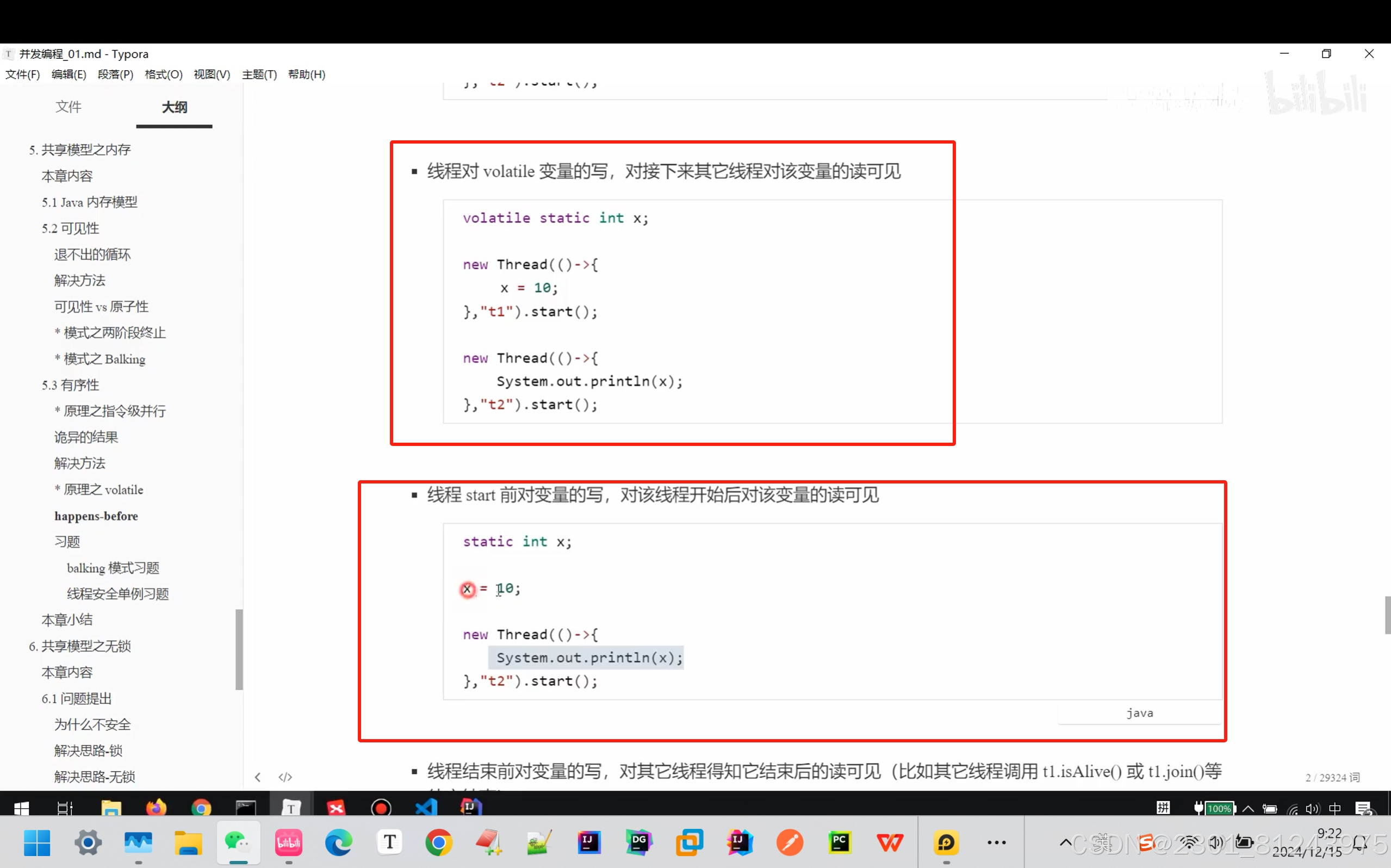Open PyCharm PC icon in taskbar

point(840,842)
